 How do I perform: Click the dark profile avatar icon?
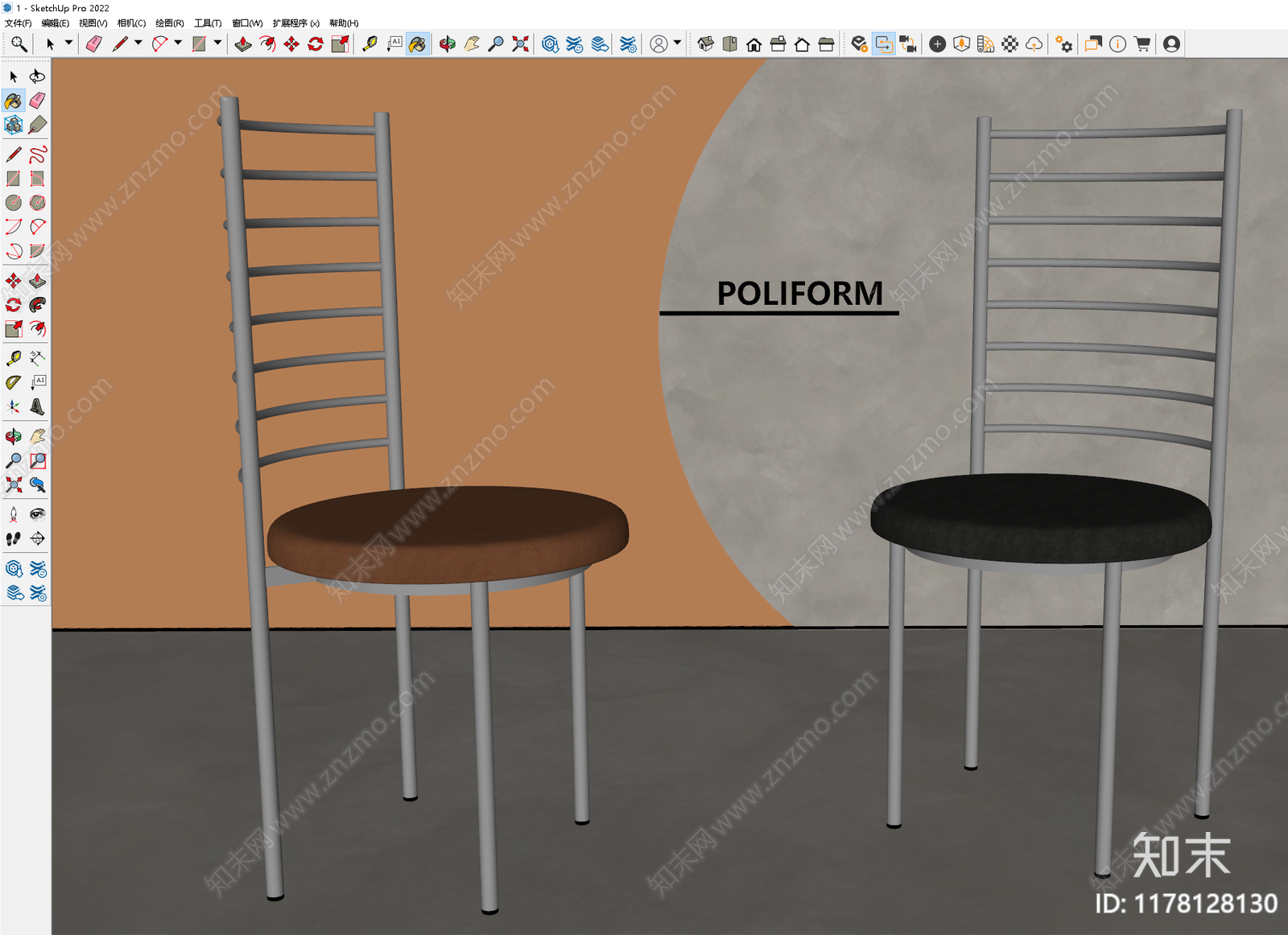click(1172, 44)
